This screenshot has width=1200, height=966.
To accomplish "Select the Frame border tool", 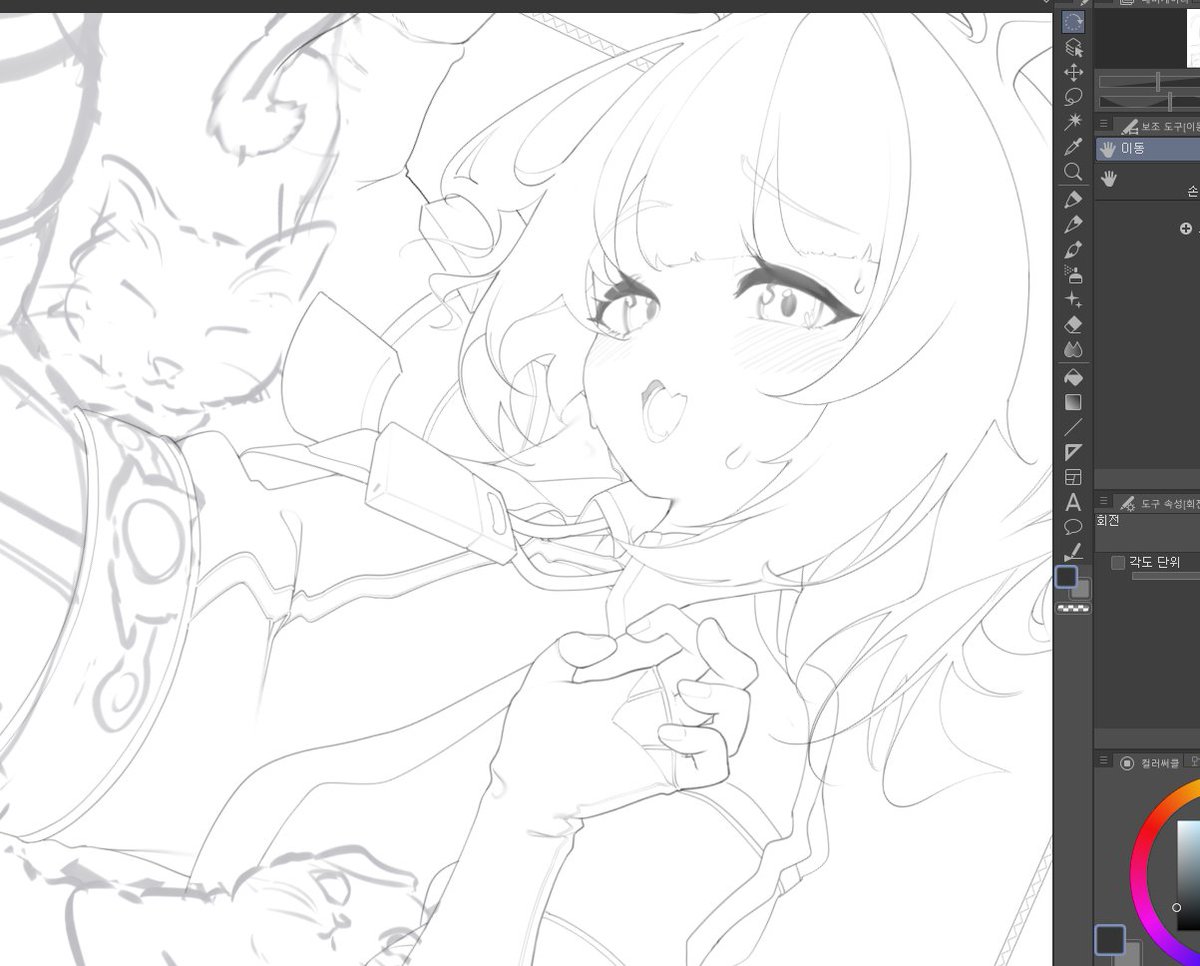I will pos(1073,477).
